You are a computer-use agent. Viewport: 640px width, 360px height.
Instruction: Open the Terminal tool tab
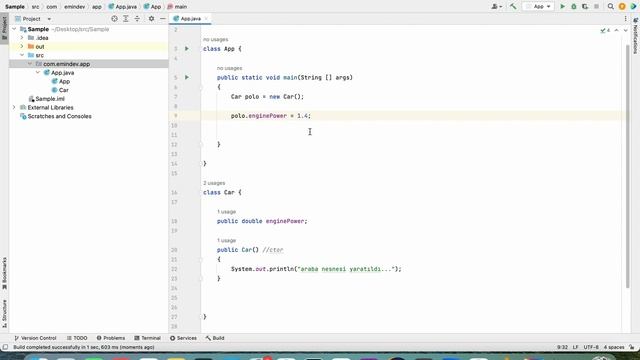tap(147, 338)
